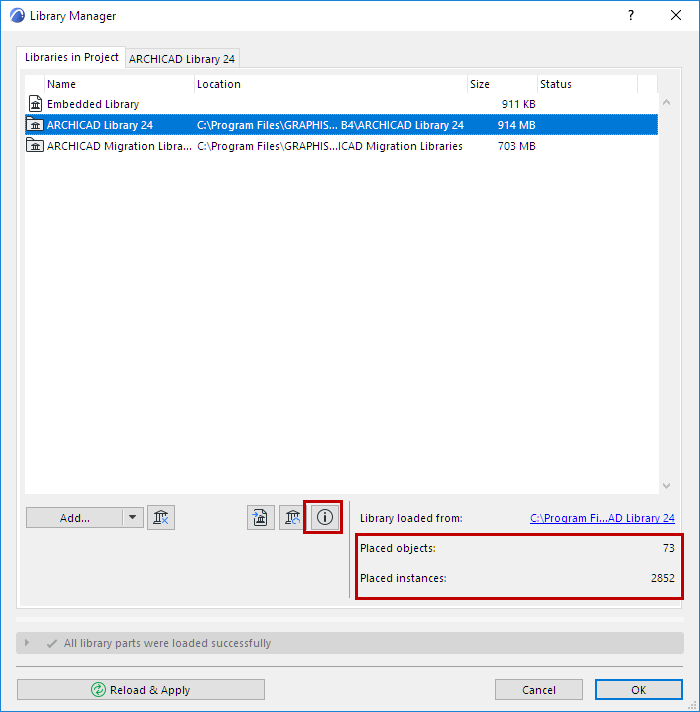Confirm with the OK button

638,689
